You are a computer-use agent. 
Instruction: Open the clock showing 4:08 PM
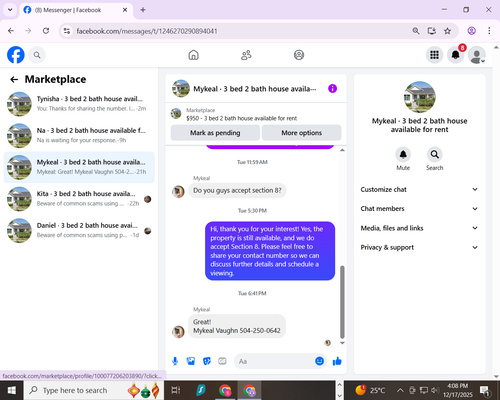coord(458,390)
